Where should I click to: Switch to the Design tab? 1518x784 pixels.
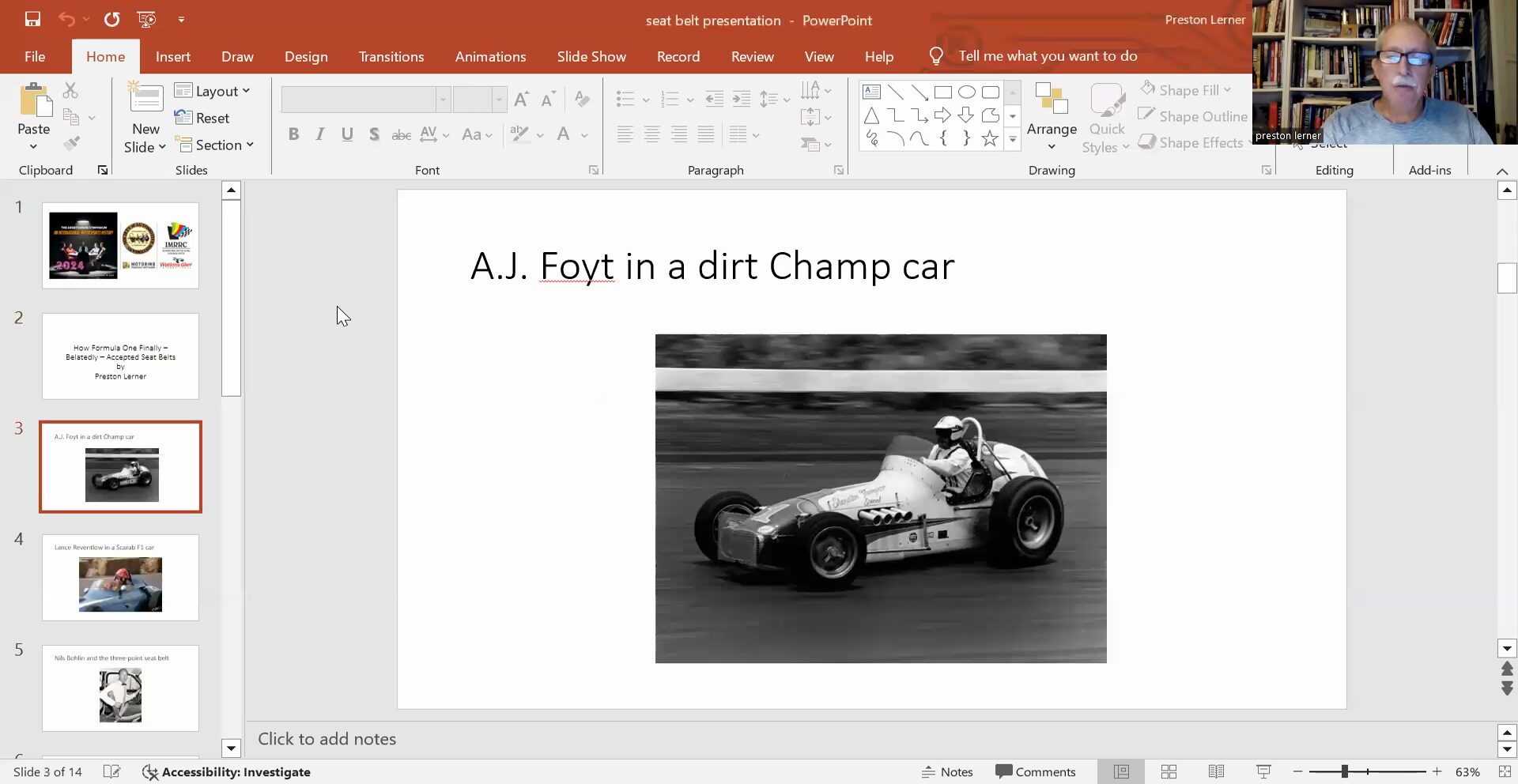(306, 56)
